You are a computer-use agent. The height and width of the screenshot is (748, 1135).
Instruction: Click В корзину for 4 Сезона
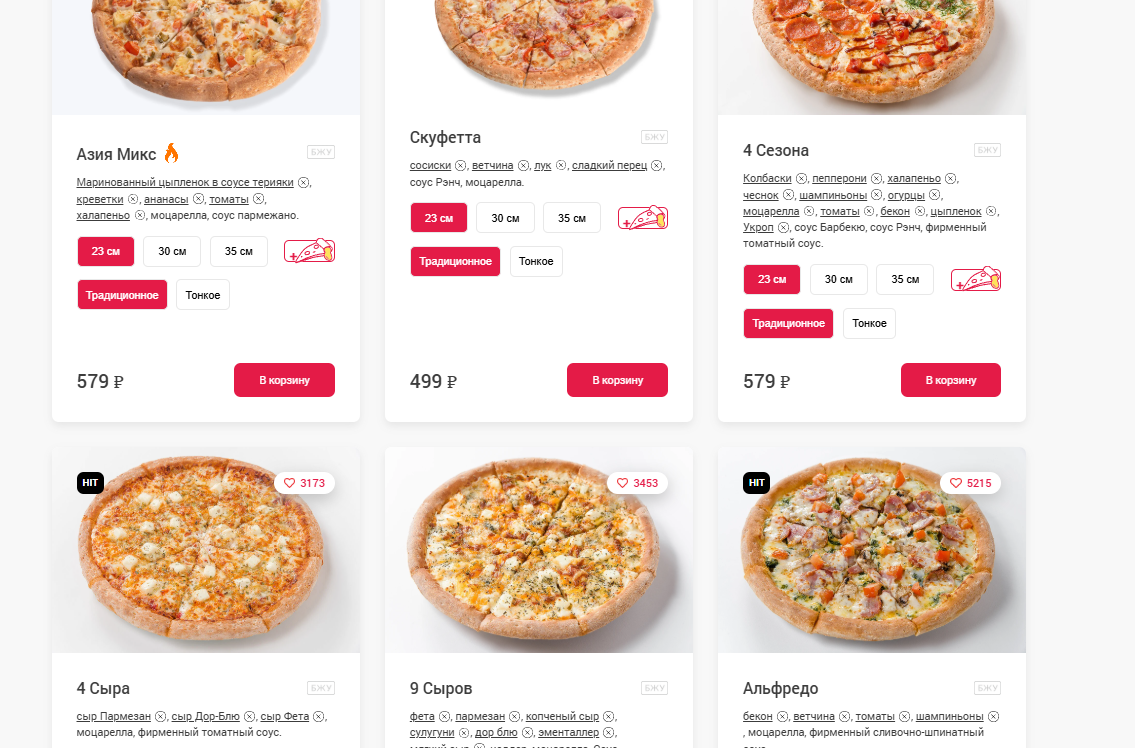click(950, 380)
